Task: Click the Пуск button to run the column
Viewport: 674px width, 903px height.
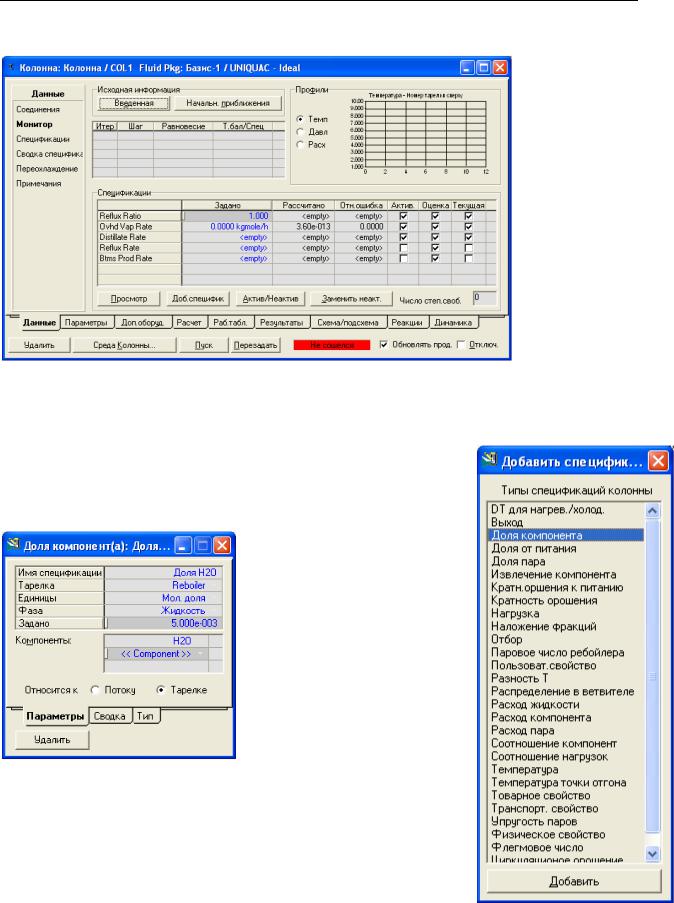Action: click(x=204, y=346)
